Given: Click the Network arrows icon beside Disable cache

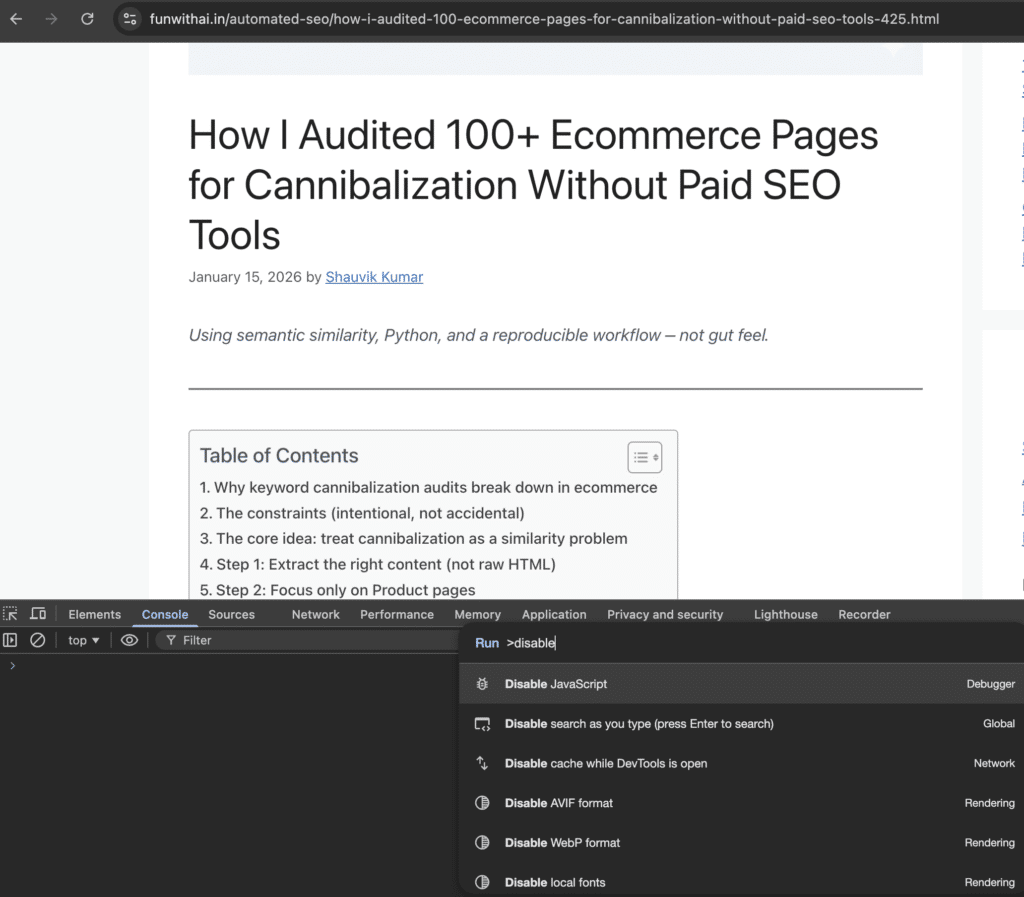Looking at the screenshot, I should point(482,763).
